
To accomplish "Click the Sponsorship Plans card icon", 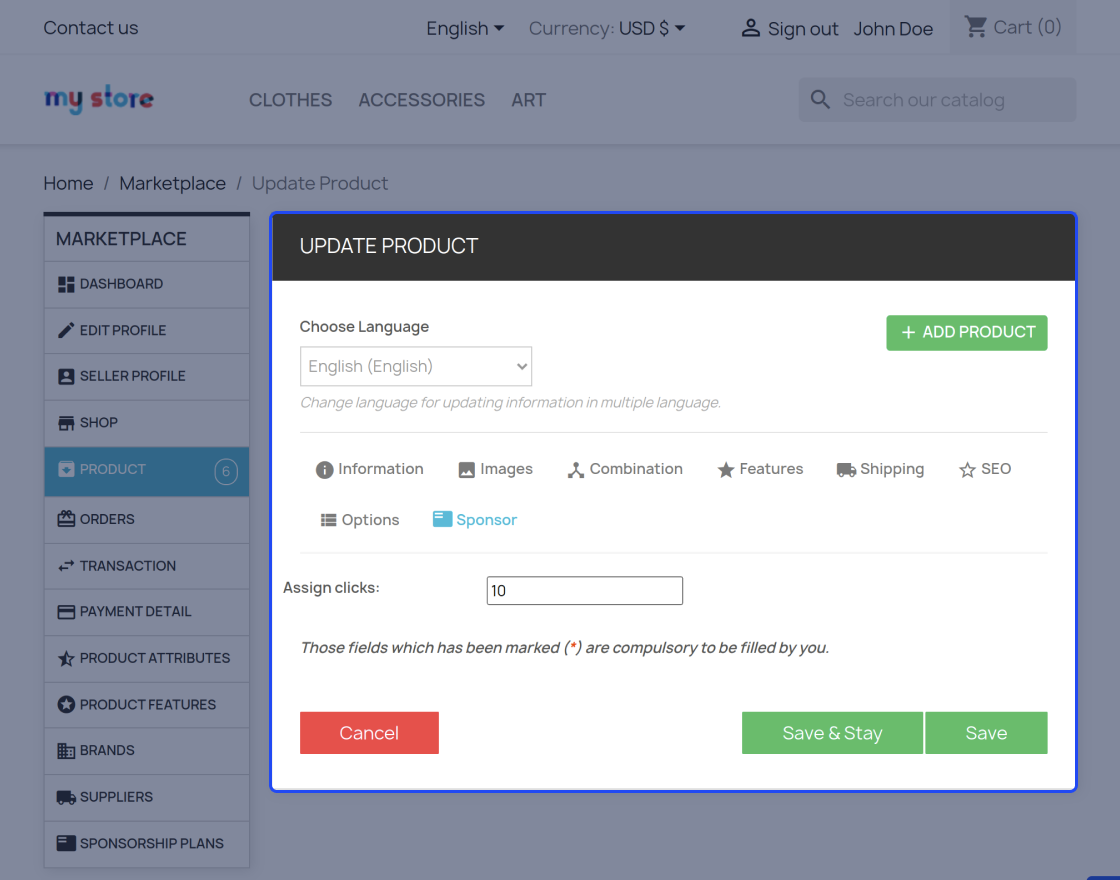I will pyautogui.click(x=66, y=844).
